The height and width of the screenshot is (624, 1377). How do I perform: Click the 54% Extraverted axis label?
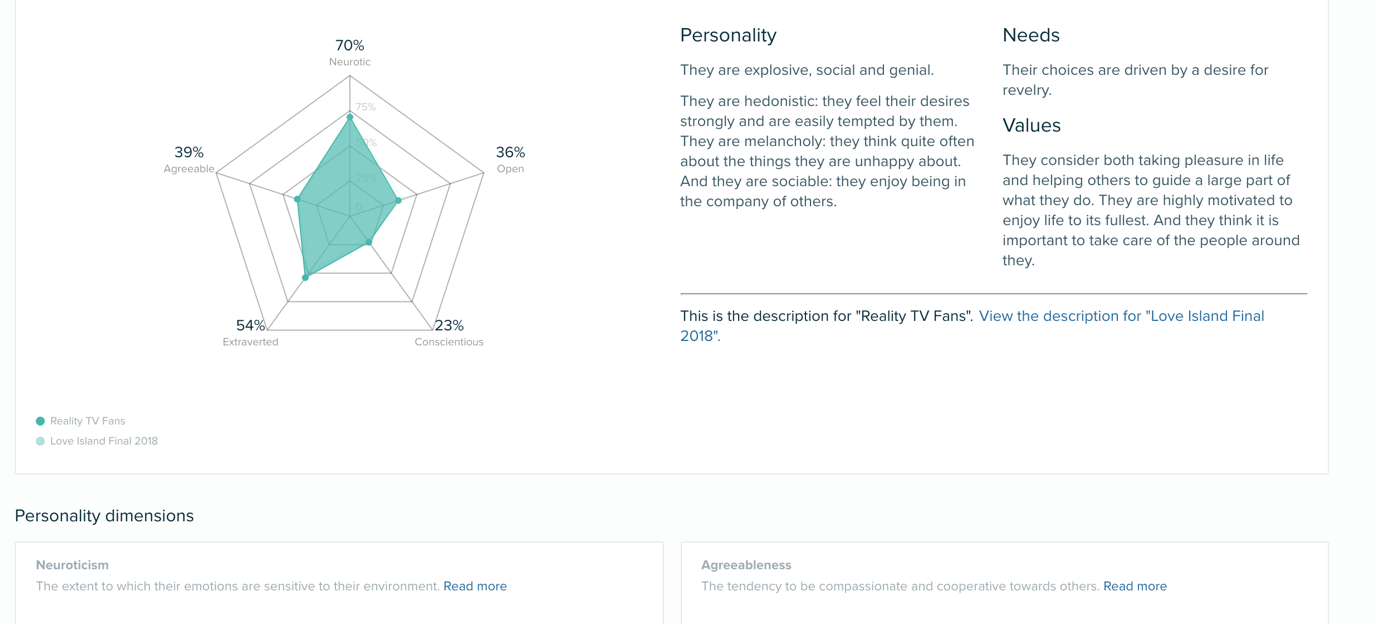pyautogui.click(x=251, y=326)
